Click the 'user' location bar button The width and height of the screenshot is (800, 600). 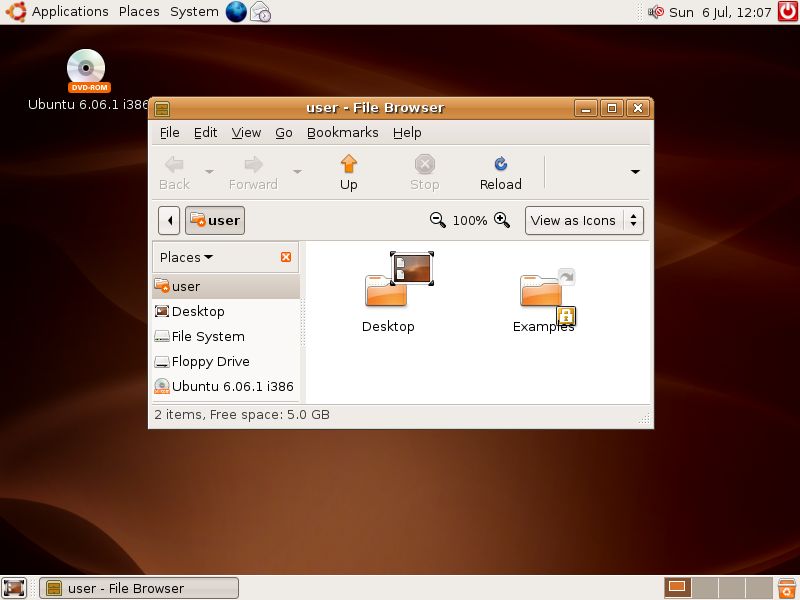(215, 220)
